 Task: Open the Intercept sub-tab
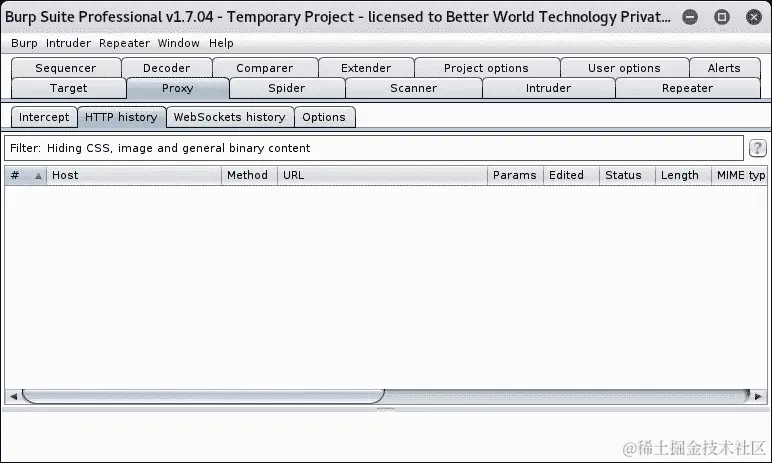pos(44,117)
